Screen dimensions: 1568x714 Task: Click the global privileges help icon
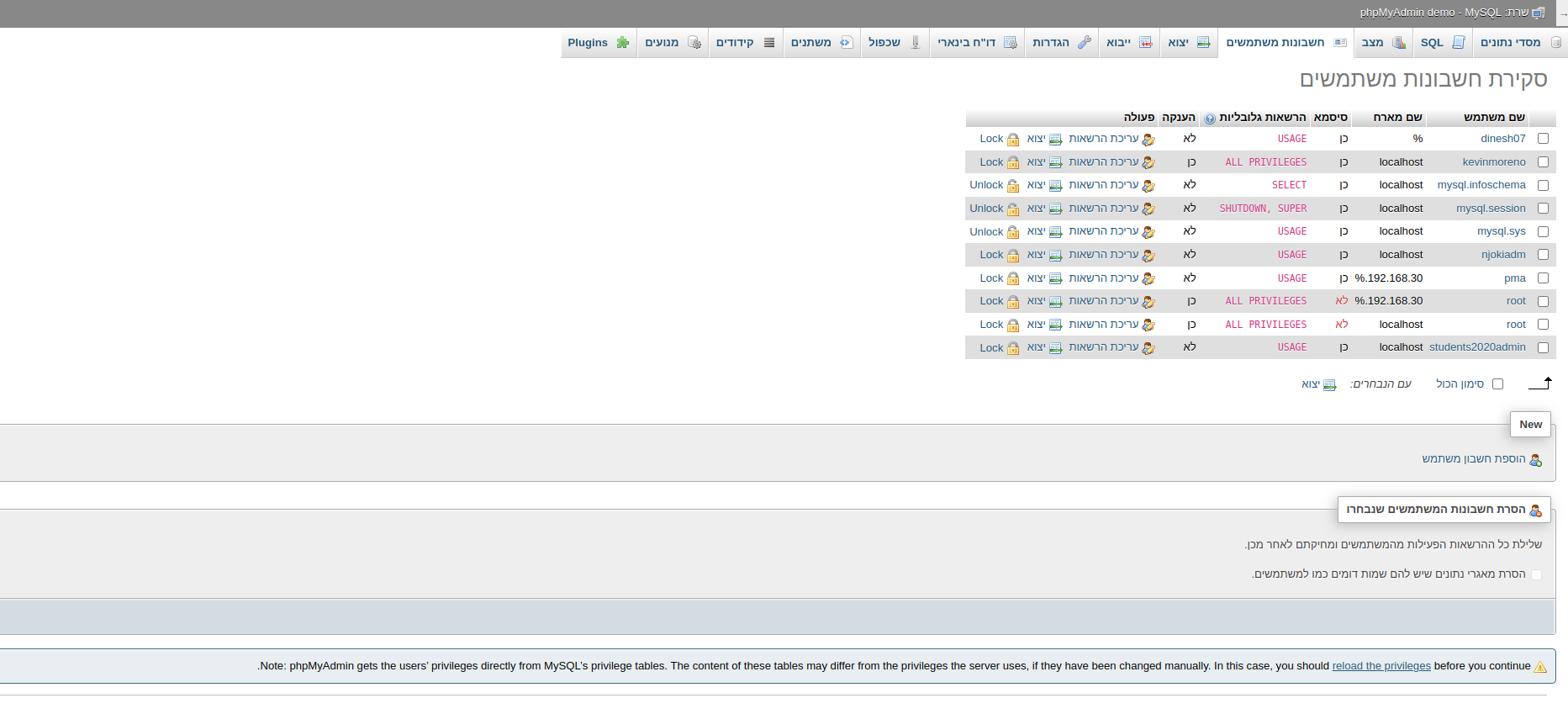[1210, 119]
